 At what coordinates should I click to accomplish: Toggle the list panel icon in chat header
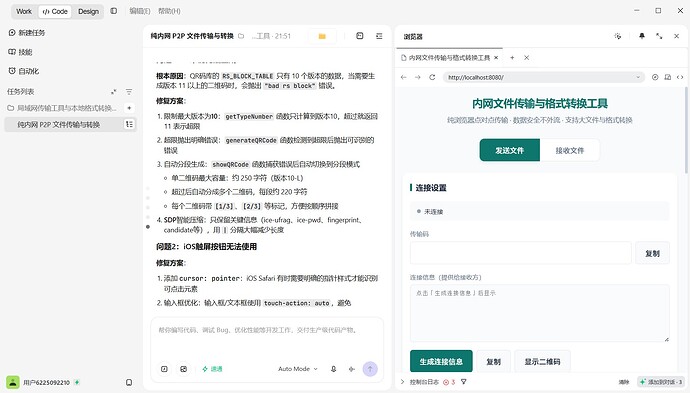point(379,36)
